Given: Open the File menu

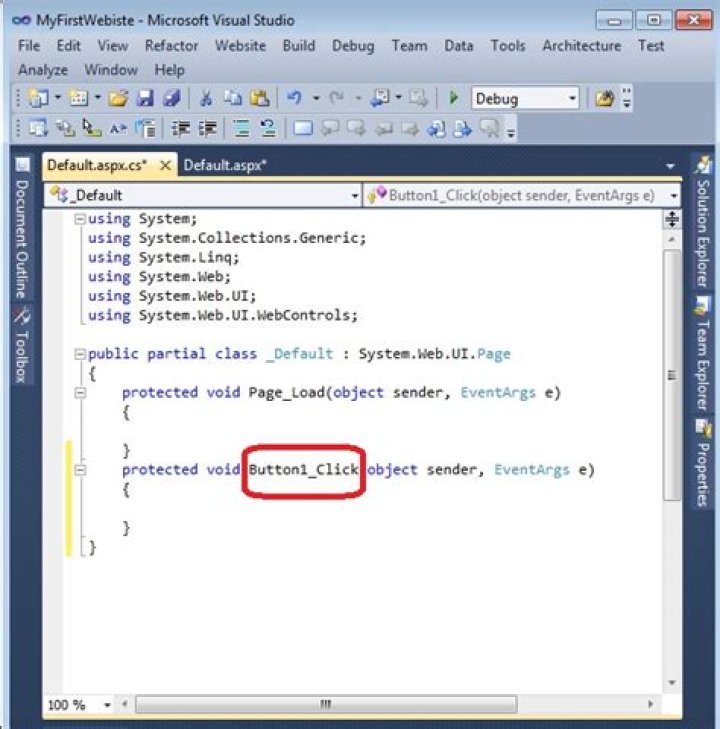Looking at the screenshot, I should click(29, 46).
